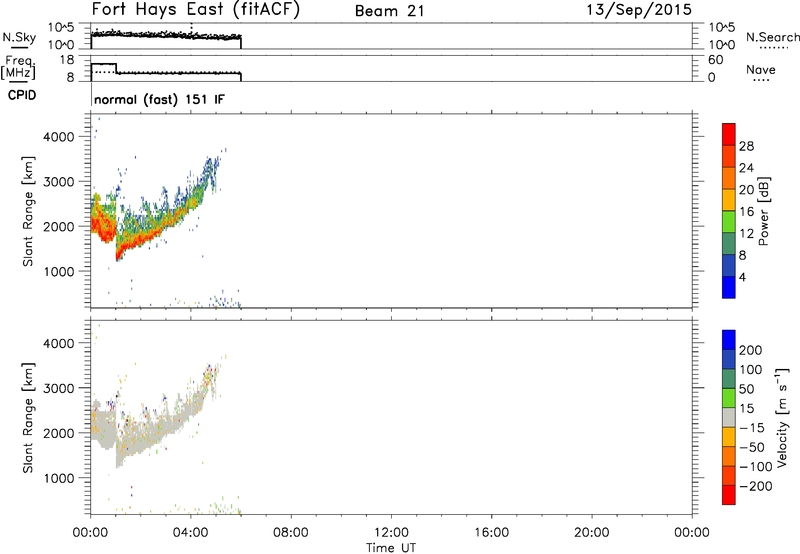Click the blue top of velocity colorbar
Screen dimensions: 800x554
tap(729, 340)
